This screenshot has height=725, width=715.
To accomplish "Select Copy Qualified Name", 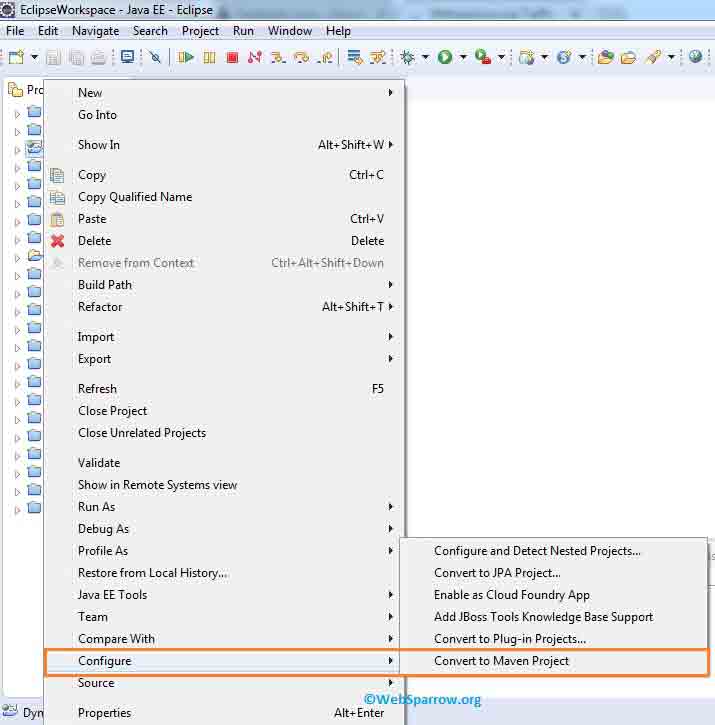I will click(224, 197).
